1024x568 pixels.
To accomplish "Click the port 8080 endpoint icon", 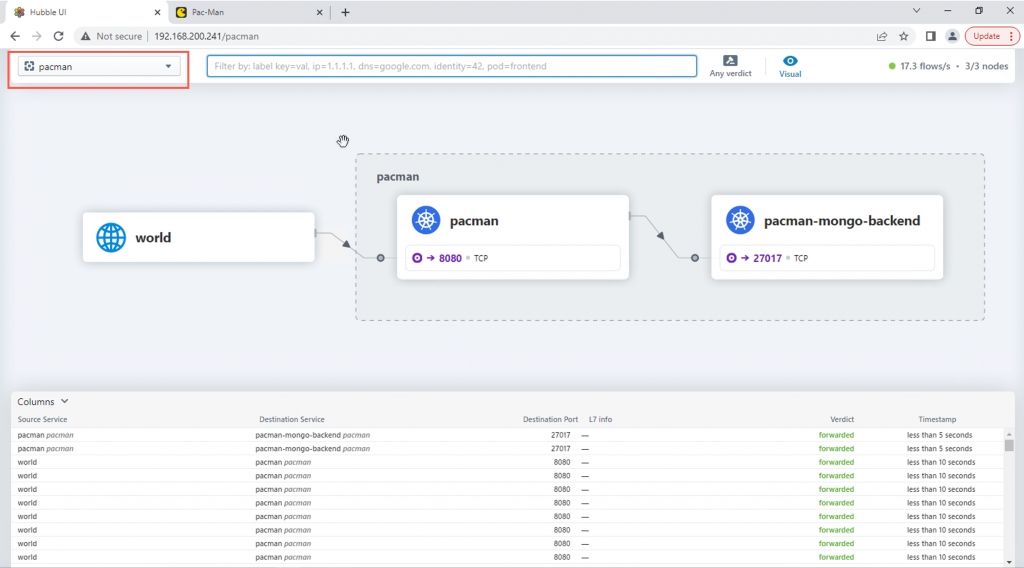I will (417, 258).
